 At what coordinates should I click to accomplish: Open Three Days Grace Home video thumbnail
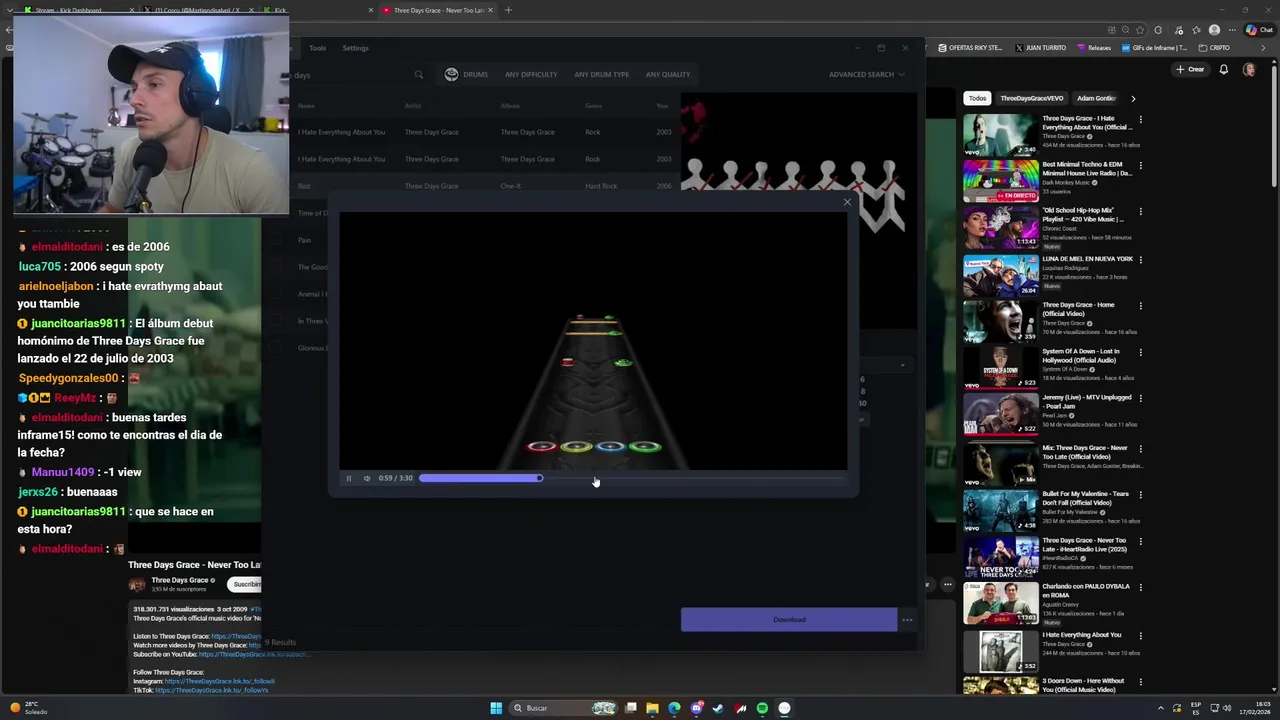pos(1001,321)
